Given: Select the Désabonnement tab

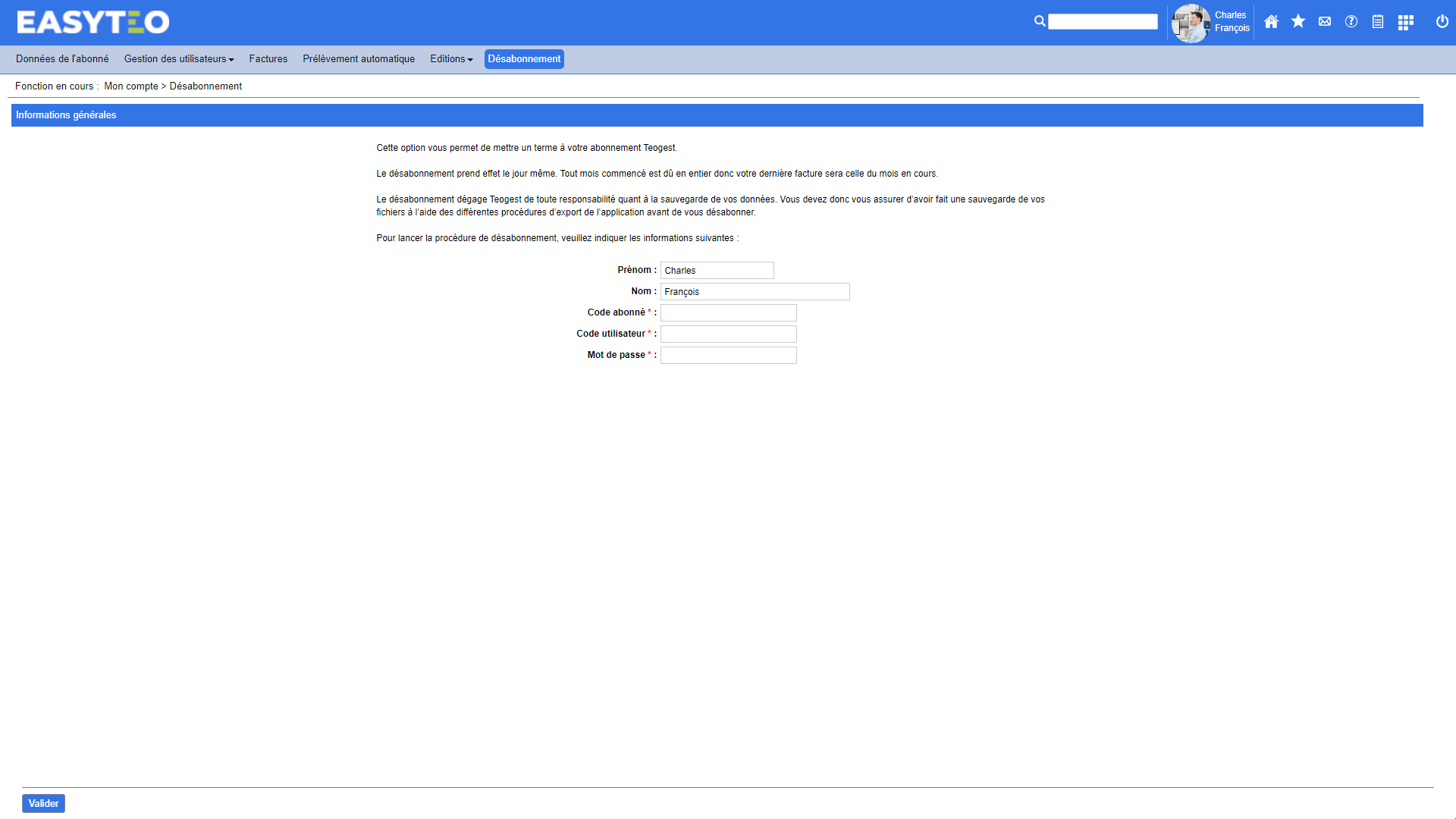Looking at the screenshot, I should coord(524,59).
